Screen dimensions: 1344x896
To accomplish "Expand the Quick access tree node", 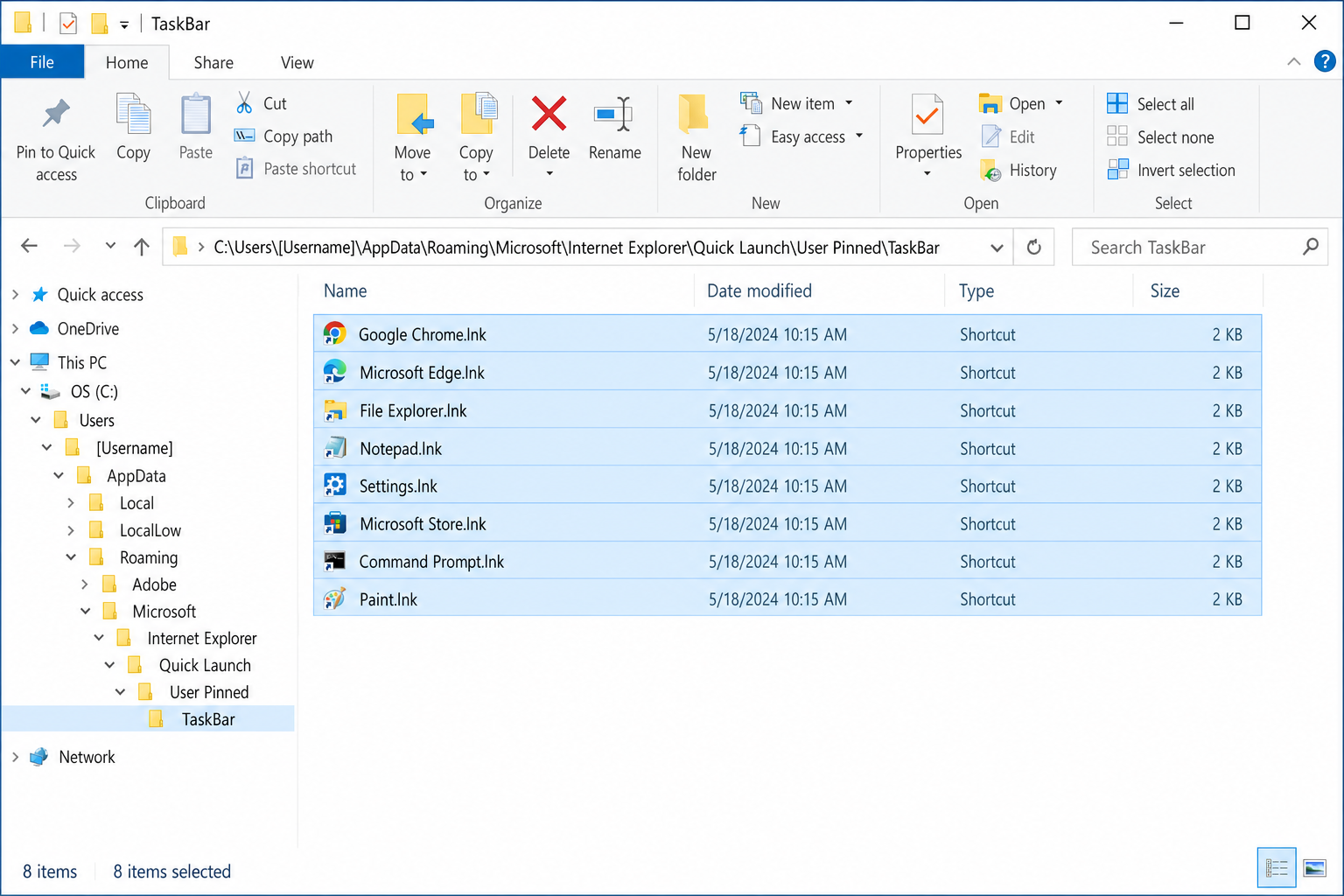I will click(15, 295).
